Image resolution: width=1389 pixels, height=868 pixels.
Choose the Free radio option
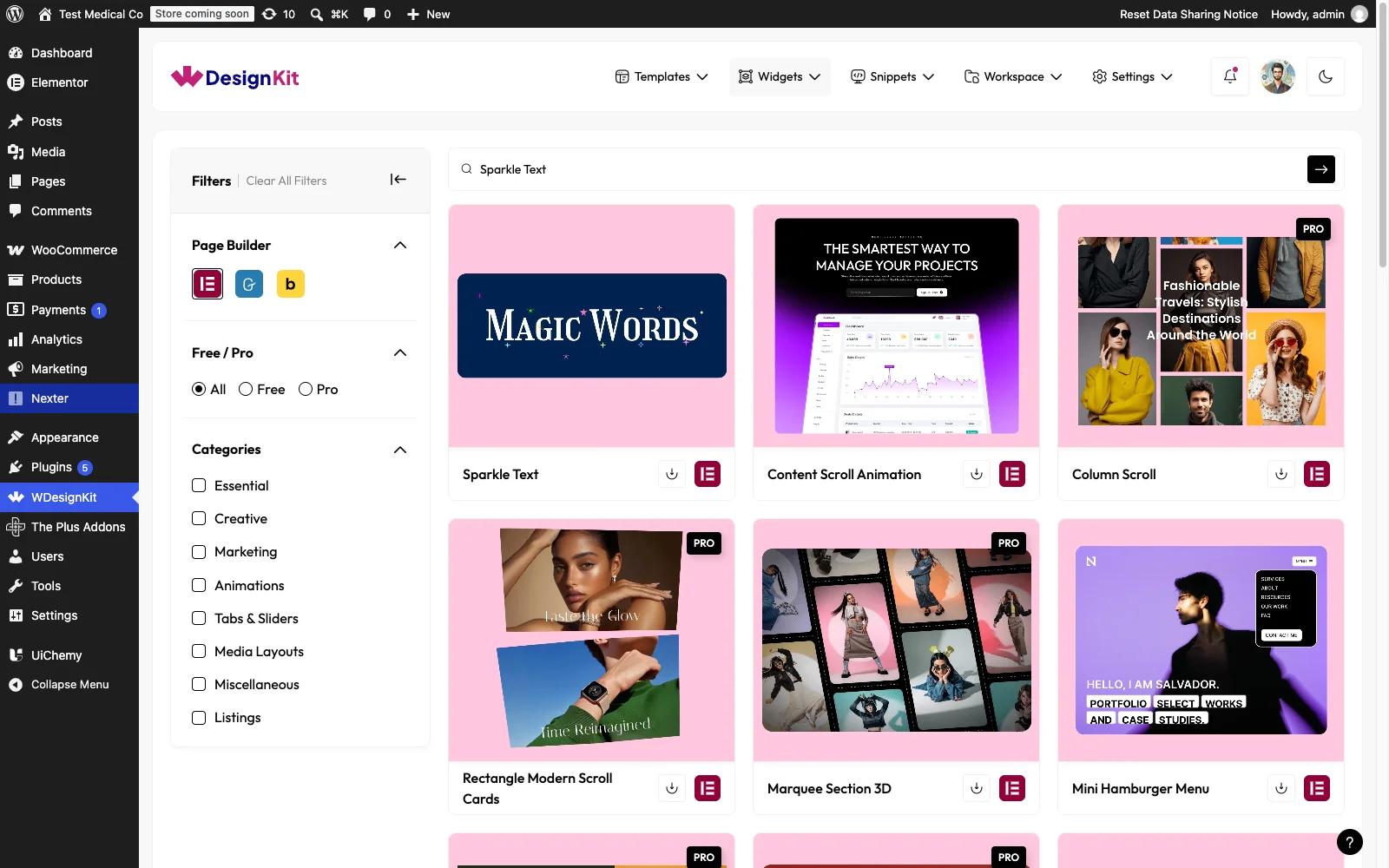click(x=246, y=389)
